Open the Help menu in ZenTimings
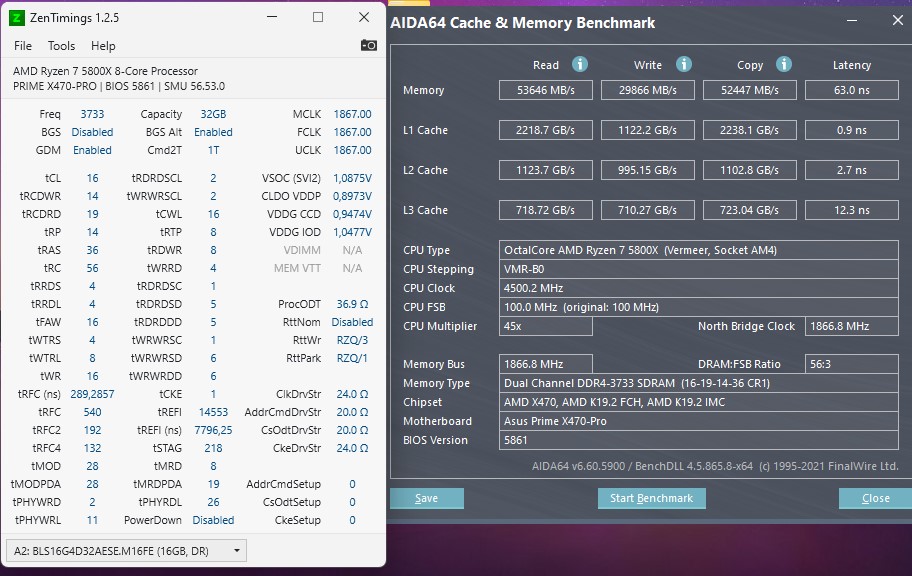Image resolution: width=912 pixels, height=576 pixels. (x=103, y=45)
